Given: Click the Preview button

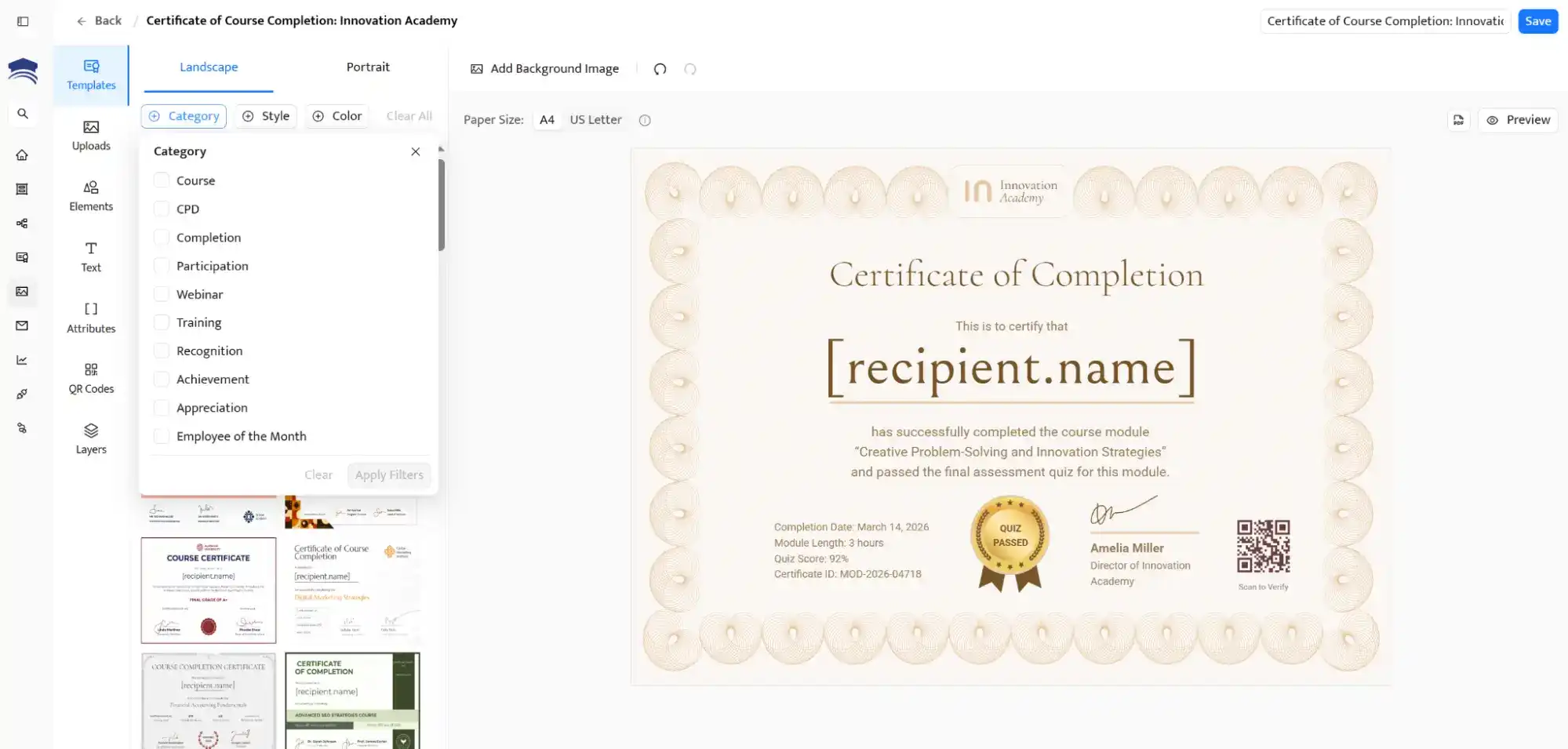Looking at the screenshot, I should coord(1517,120).
